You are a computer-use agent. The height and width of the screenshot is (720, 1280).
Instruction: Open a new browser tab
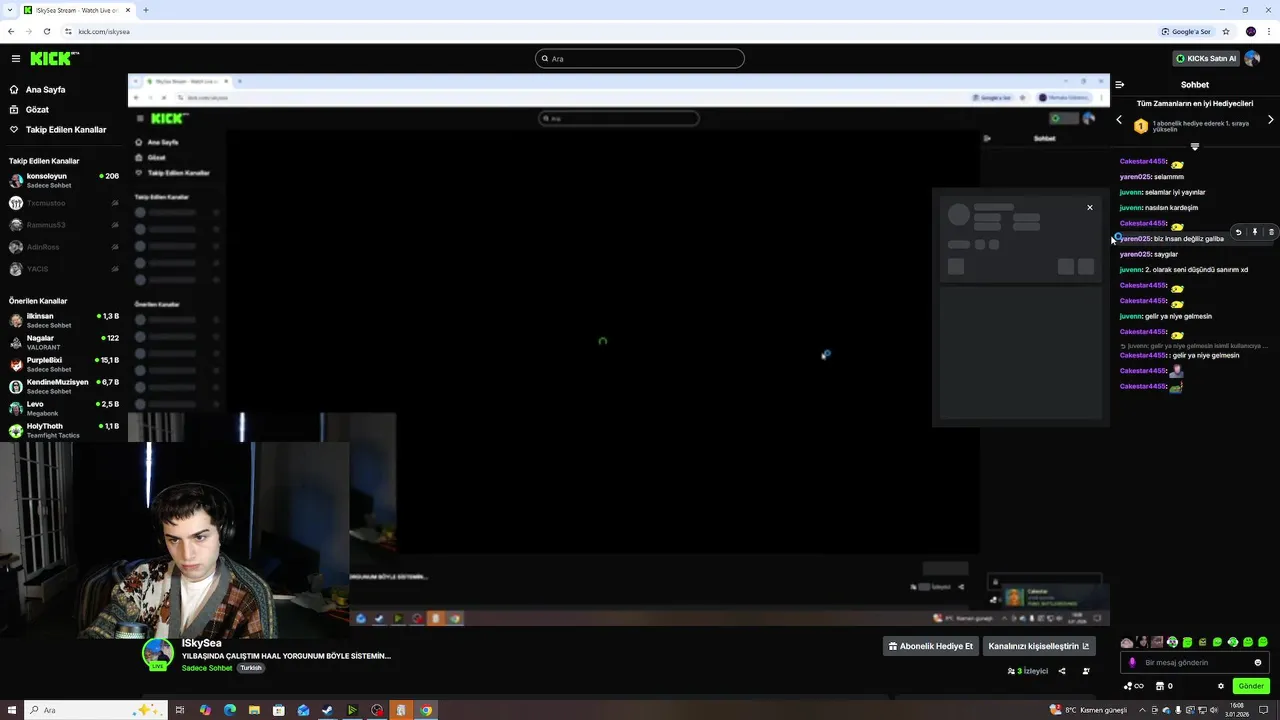[x=146, y=10]
